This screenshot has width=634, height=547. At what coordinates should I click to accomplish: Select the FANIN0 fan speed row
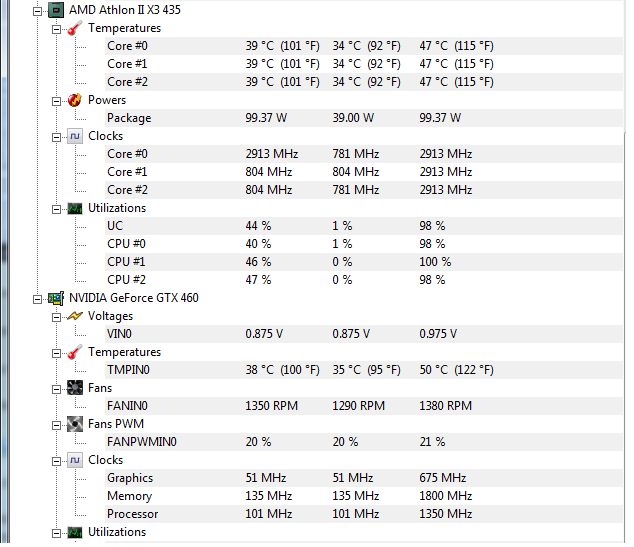pos(127,406)
